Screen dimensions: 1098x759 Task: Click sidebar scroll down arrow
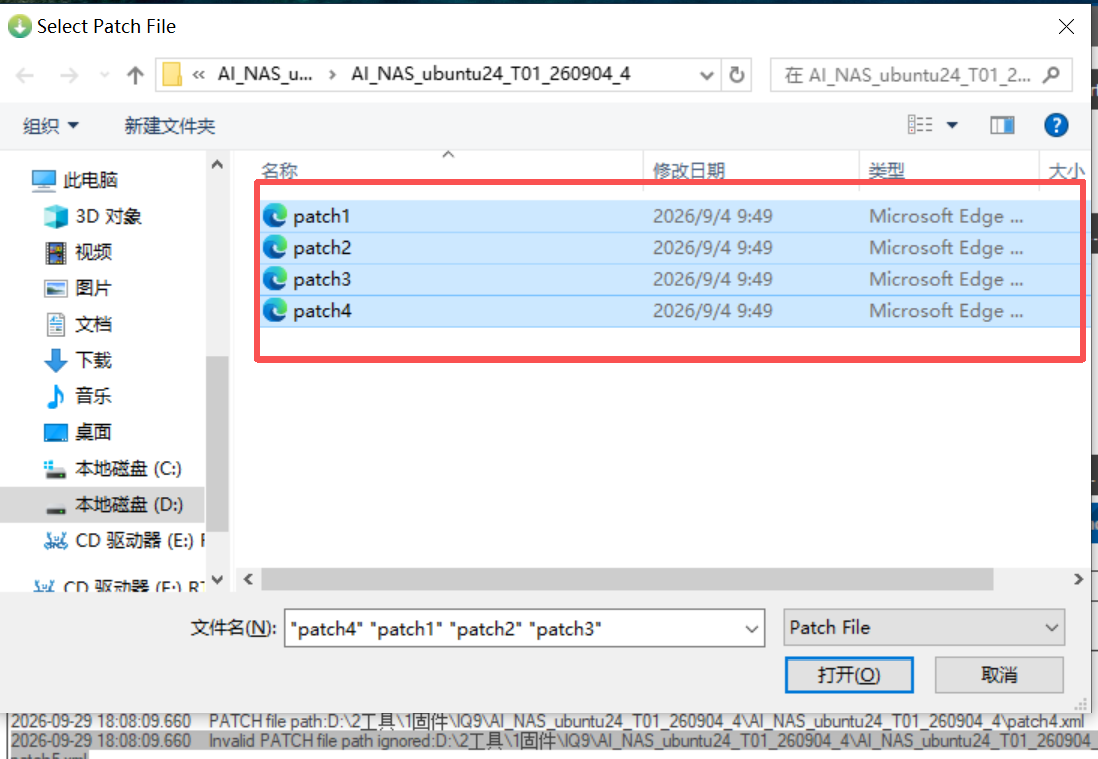point(217,579)
